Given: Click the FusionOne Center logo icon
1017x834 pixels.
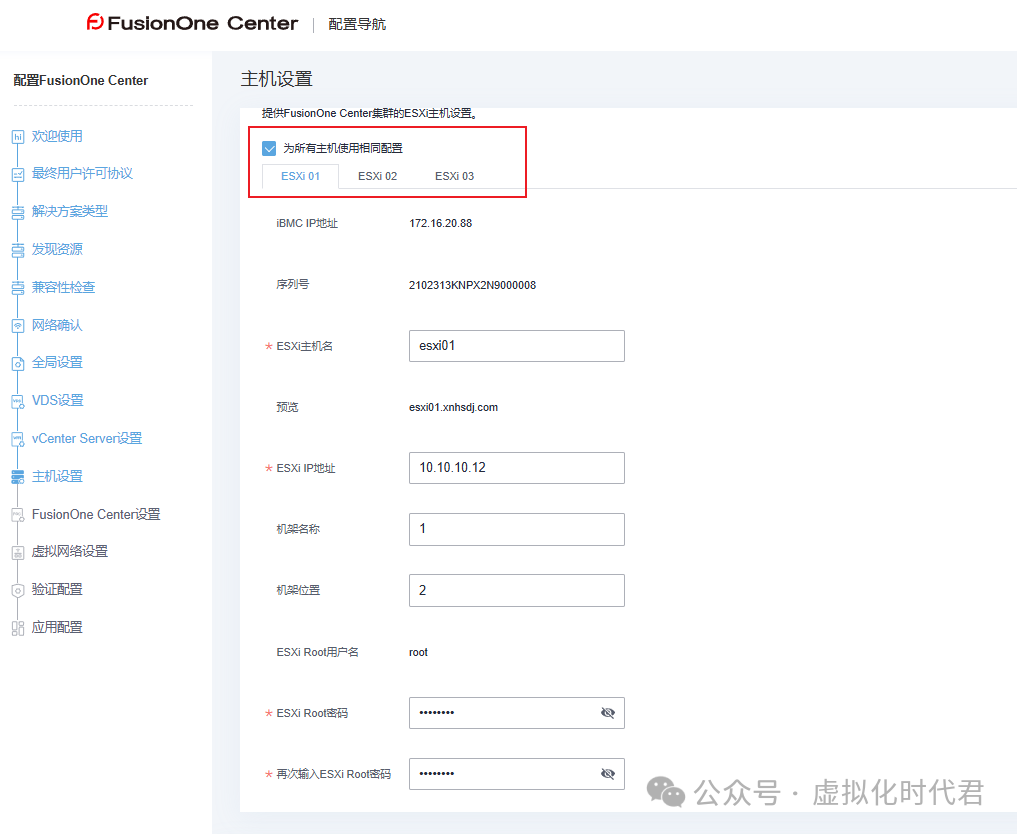Looking at the screenshot, I should (95, 23).
